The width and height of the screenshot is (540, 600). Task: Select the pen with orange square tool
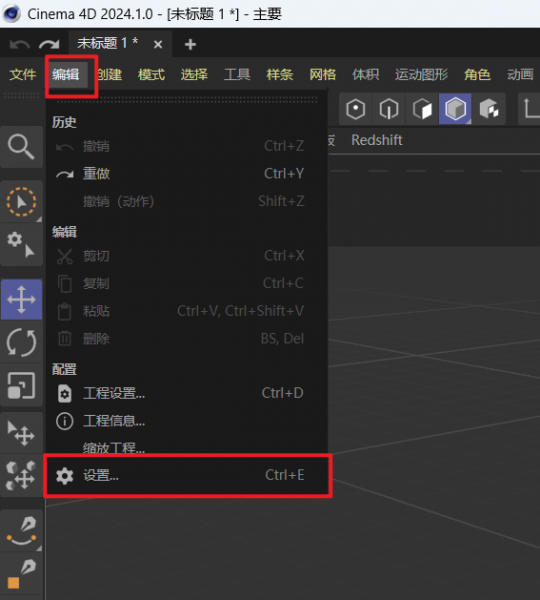(x=21, y=573)
